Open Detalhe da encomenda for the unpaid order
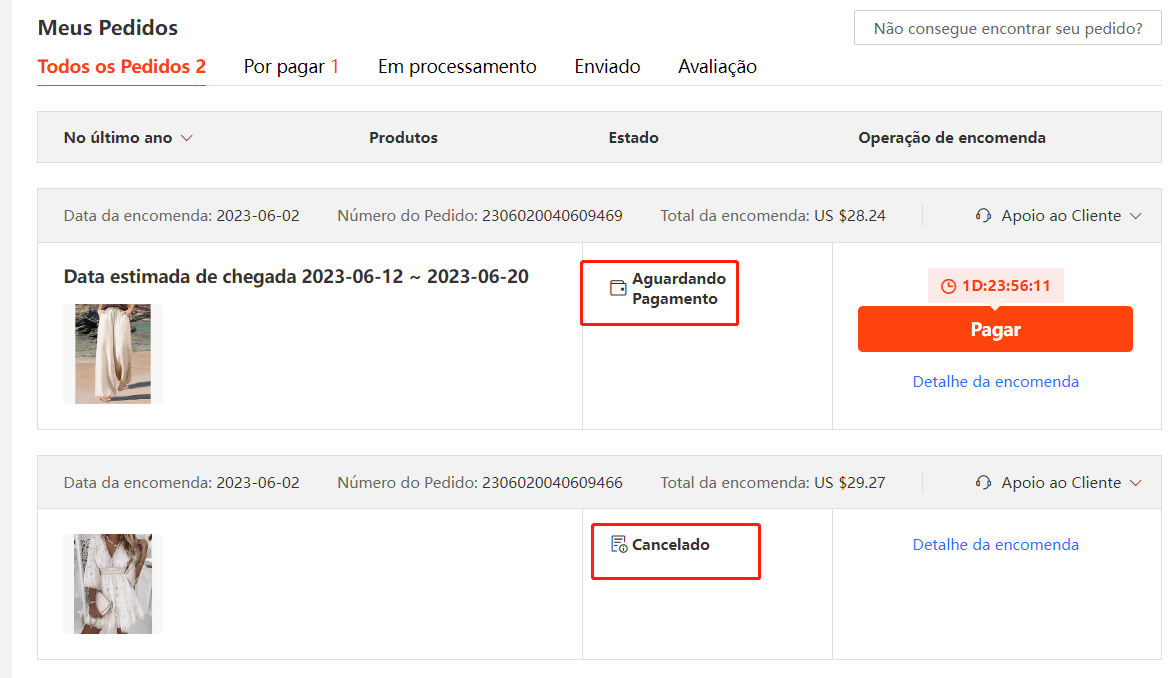Image resolution: width=1173 pixels, height=678 pixels. coord(995,381)
